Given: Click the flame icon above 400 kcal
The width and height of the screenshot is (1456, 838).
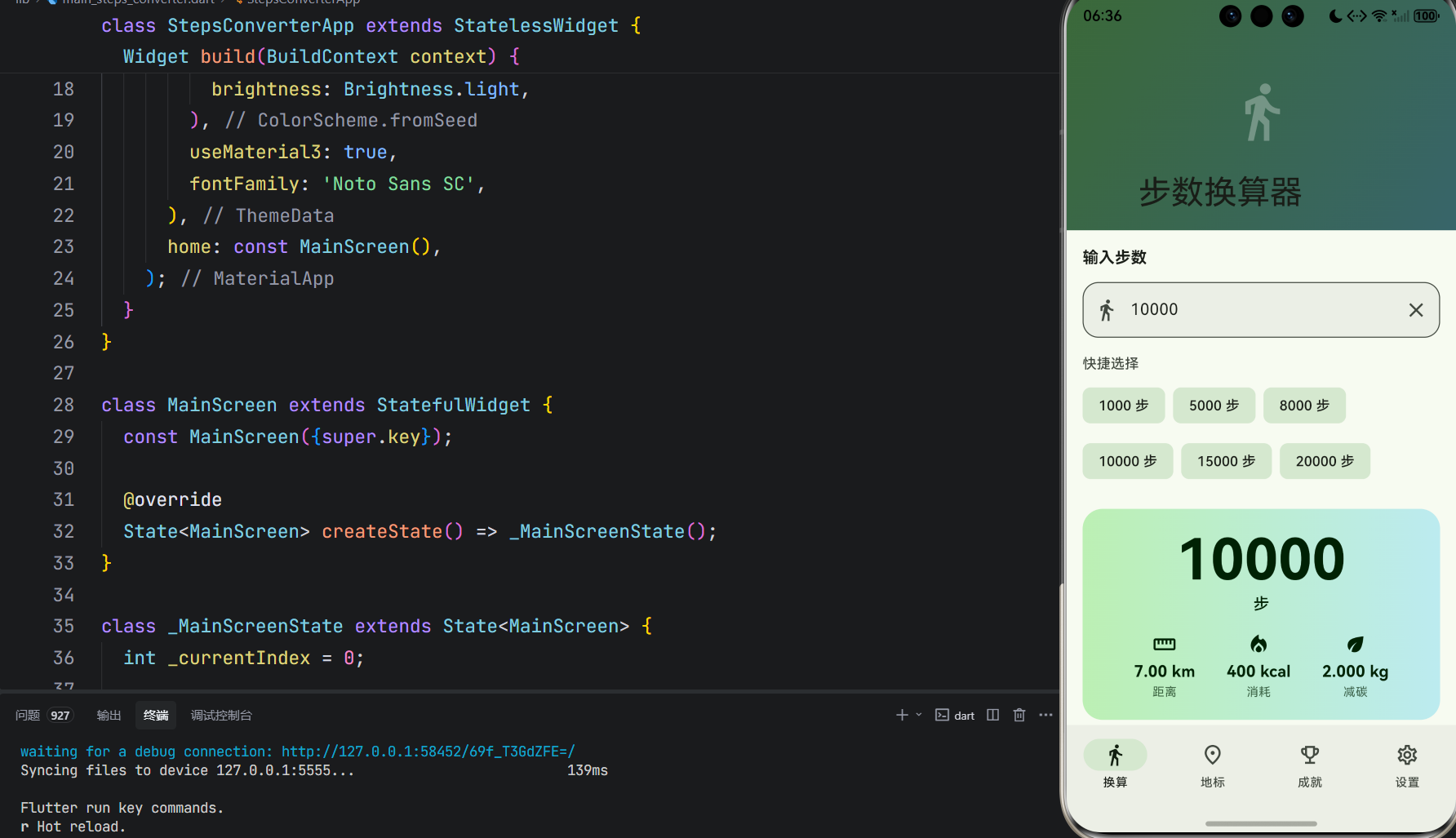Looking at the screenshot, I should (x=1258, y=645).
